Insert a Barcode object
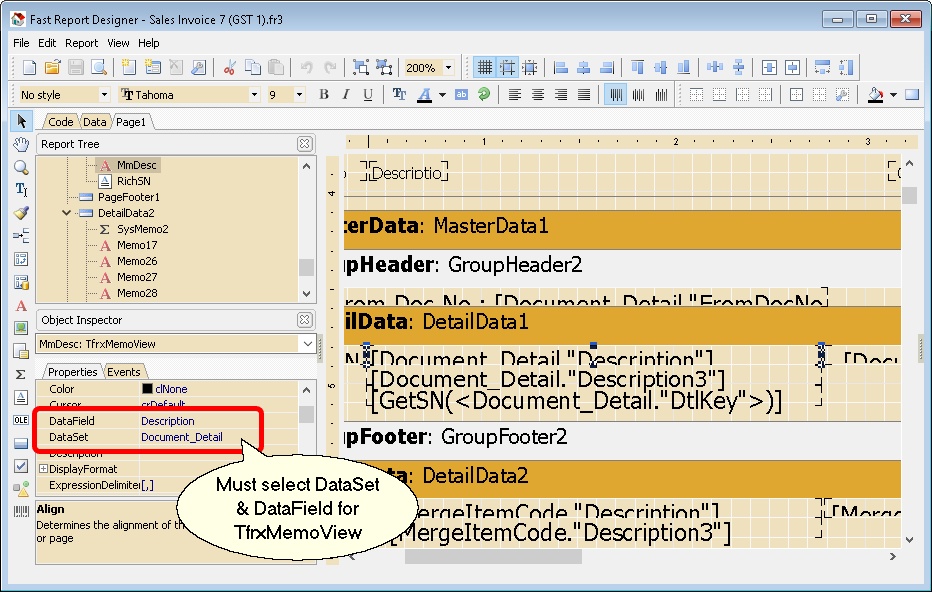932x592 pixels. point(21,510)
